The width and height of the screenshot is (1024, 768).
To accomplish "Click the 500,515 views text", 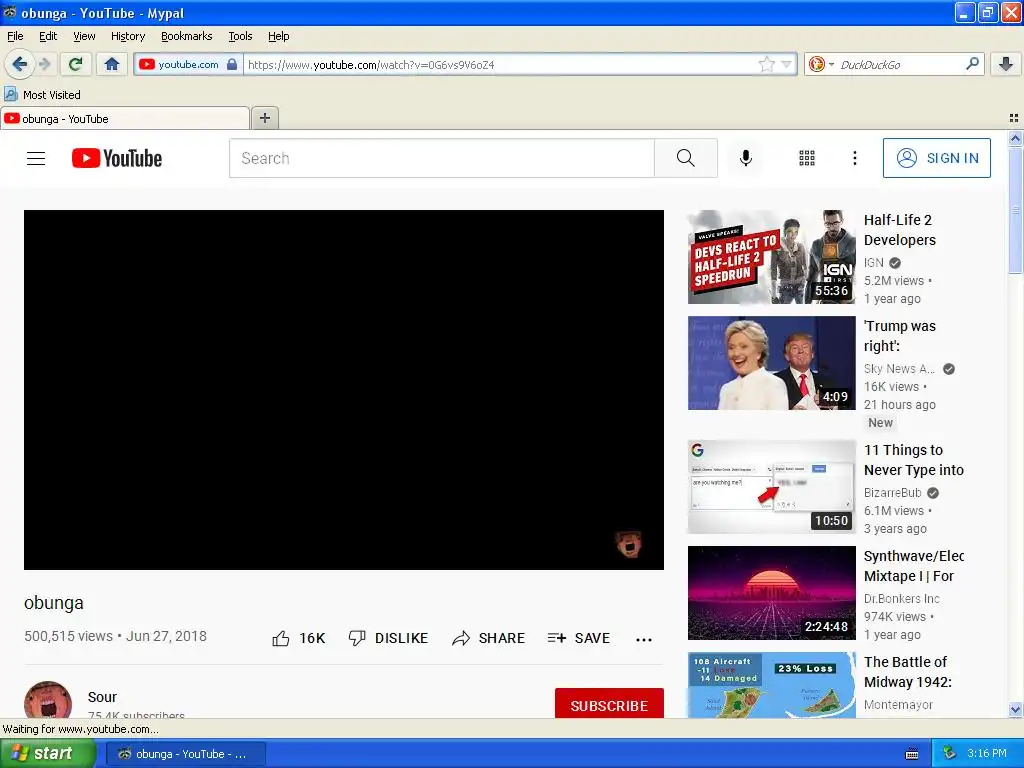I will [68, 636].
